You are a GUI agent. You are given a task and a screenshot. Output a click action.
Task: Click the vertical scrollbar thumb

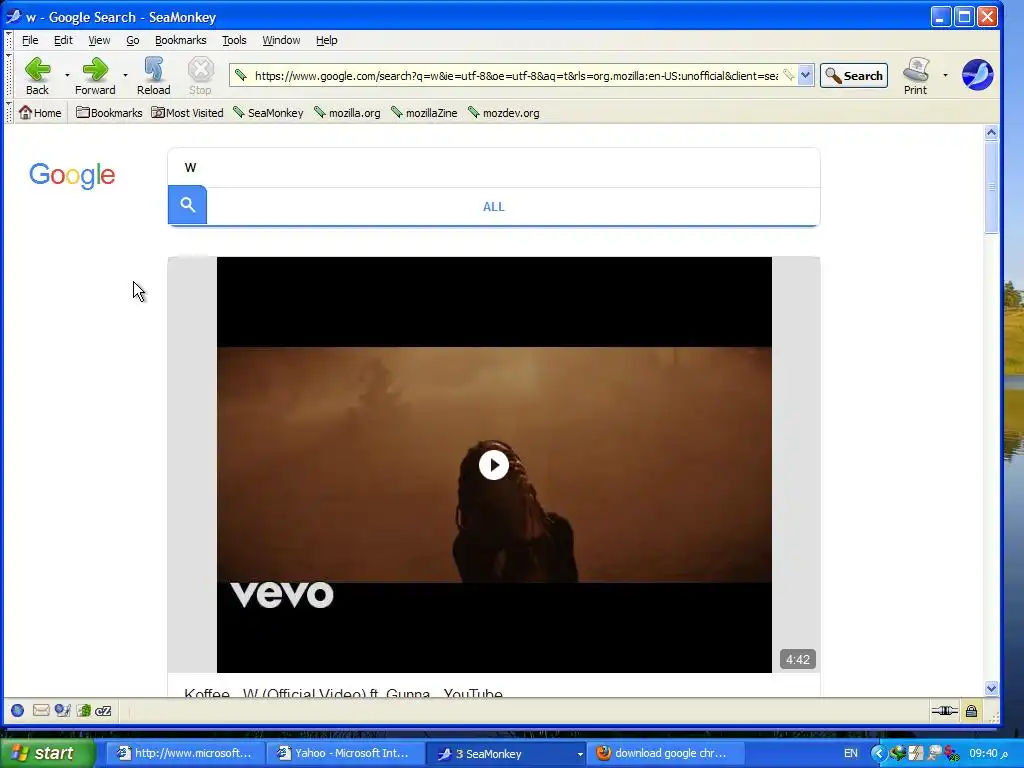click(x=991, y=187)
